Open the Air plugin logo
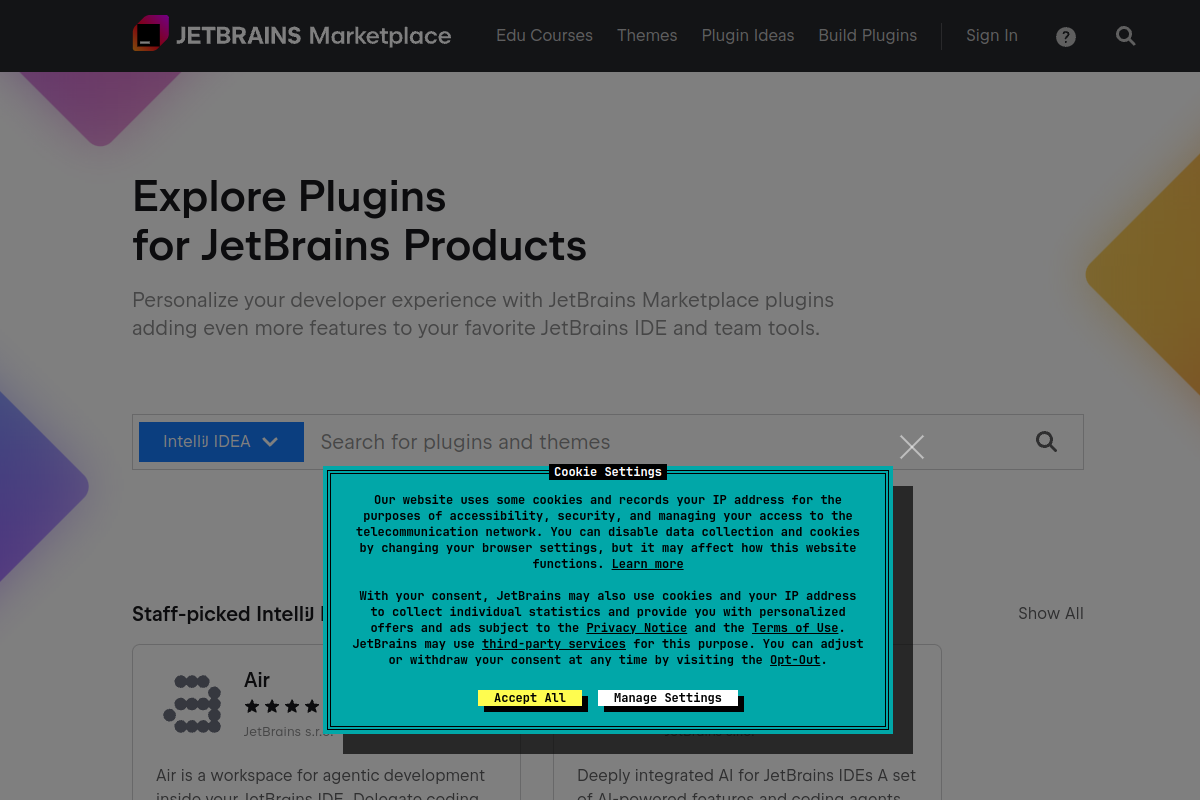 click(192, 703)
